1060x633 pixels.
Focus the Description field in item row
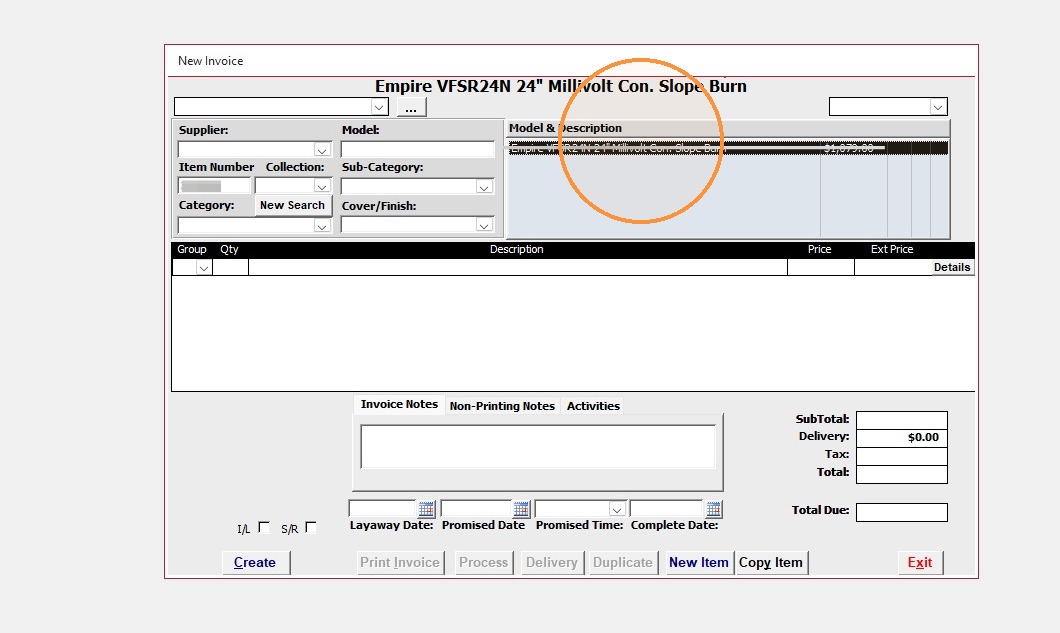(518, 268)
